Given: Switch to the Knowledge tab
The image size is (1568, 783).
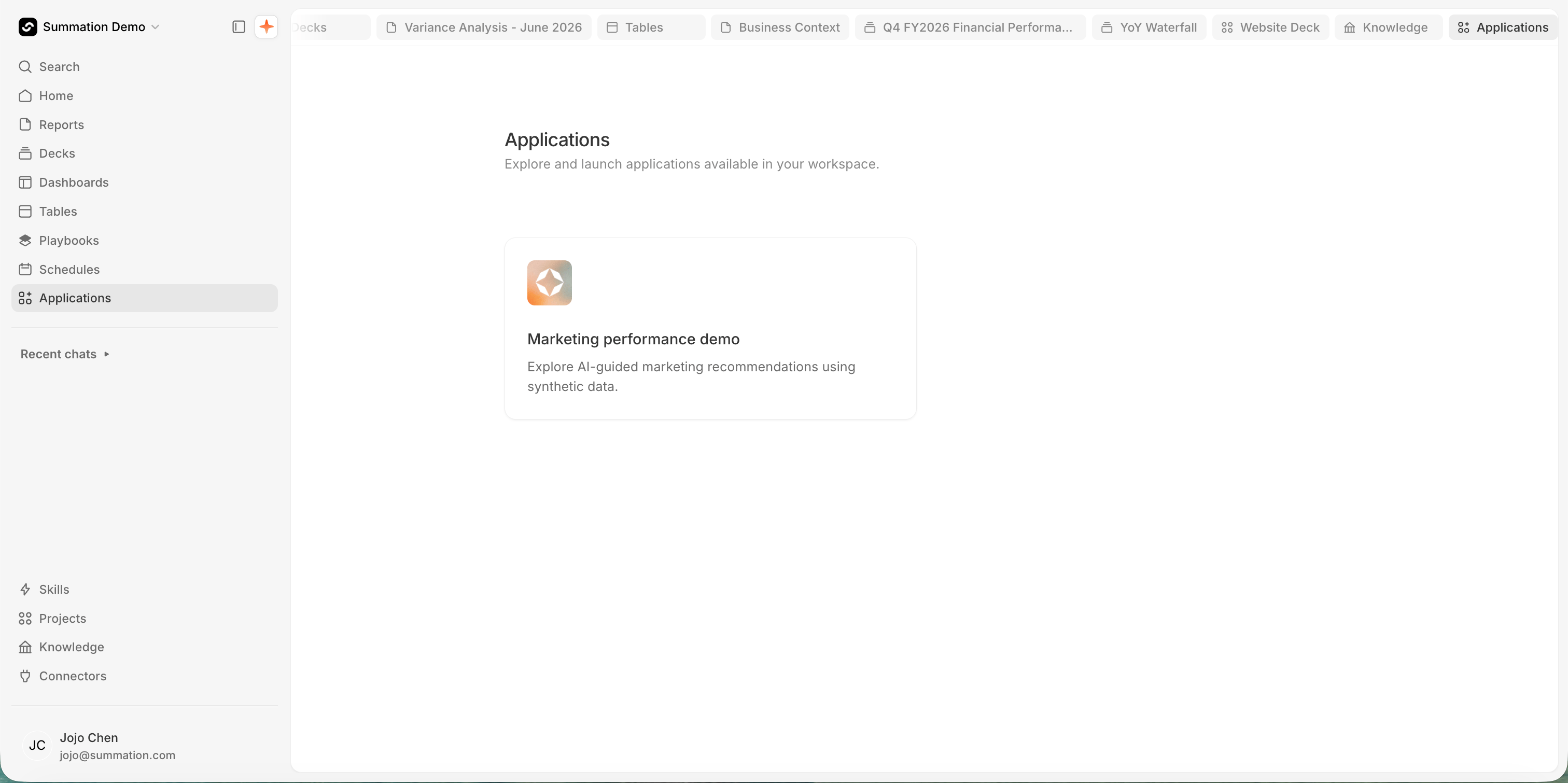Looking at the screenshot, I should point(1388,27).
